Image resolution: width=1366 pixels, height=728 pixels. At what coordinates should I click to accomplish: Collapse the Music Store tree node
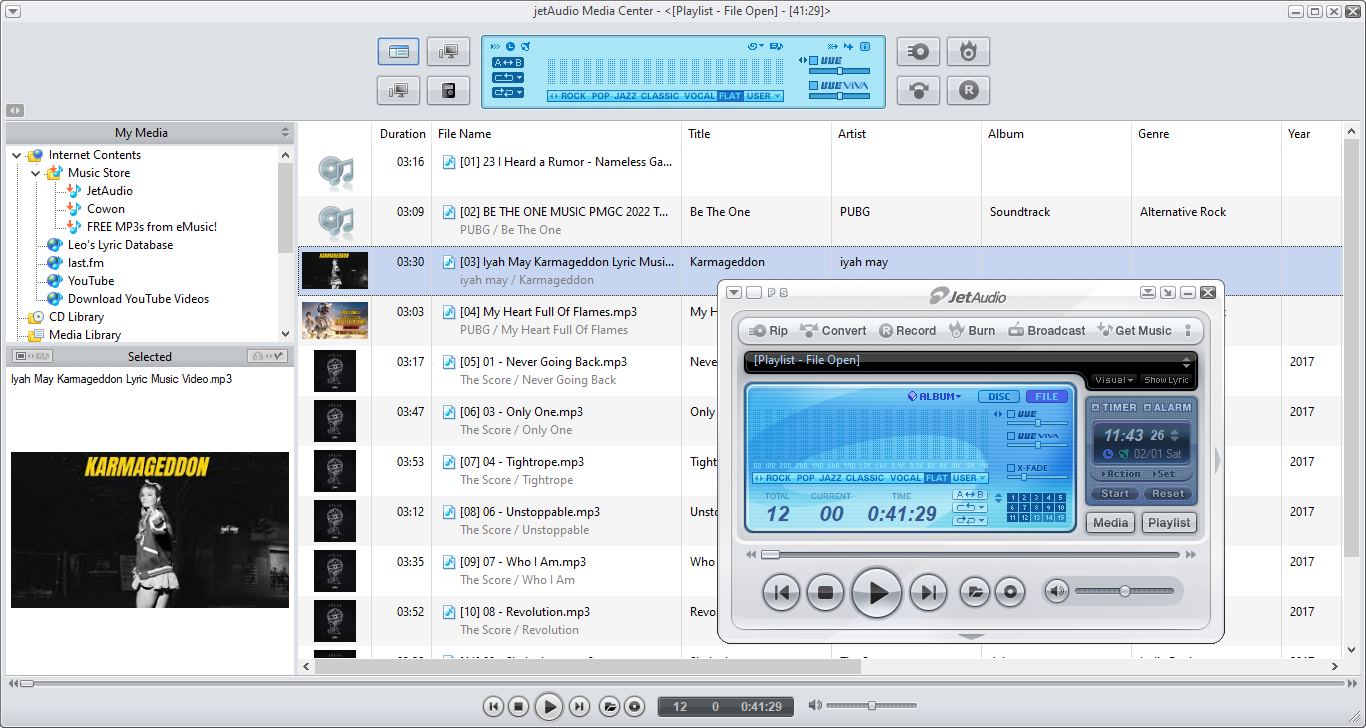tap(36, 173)
